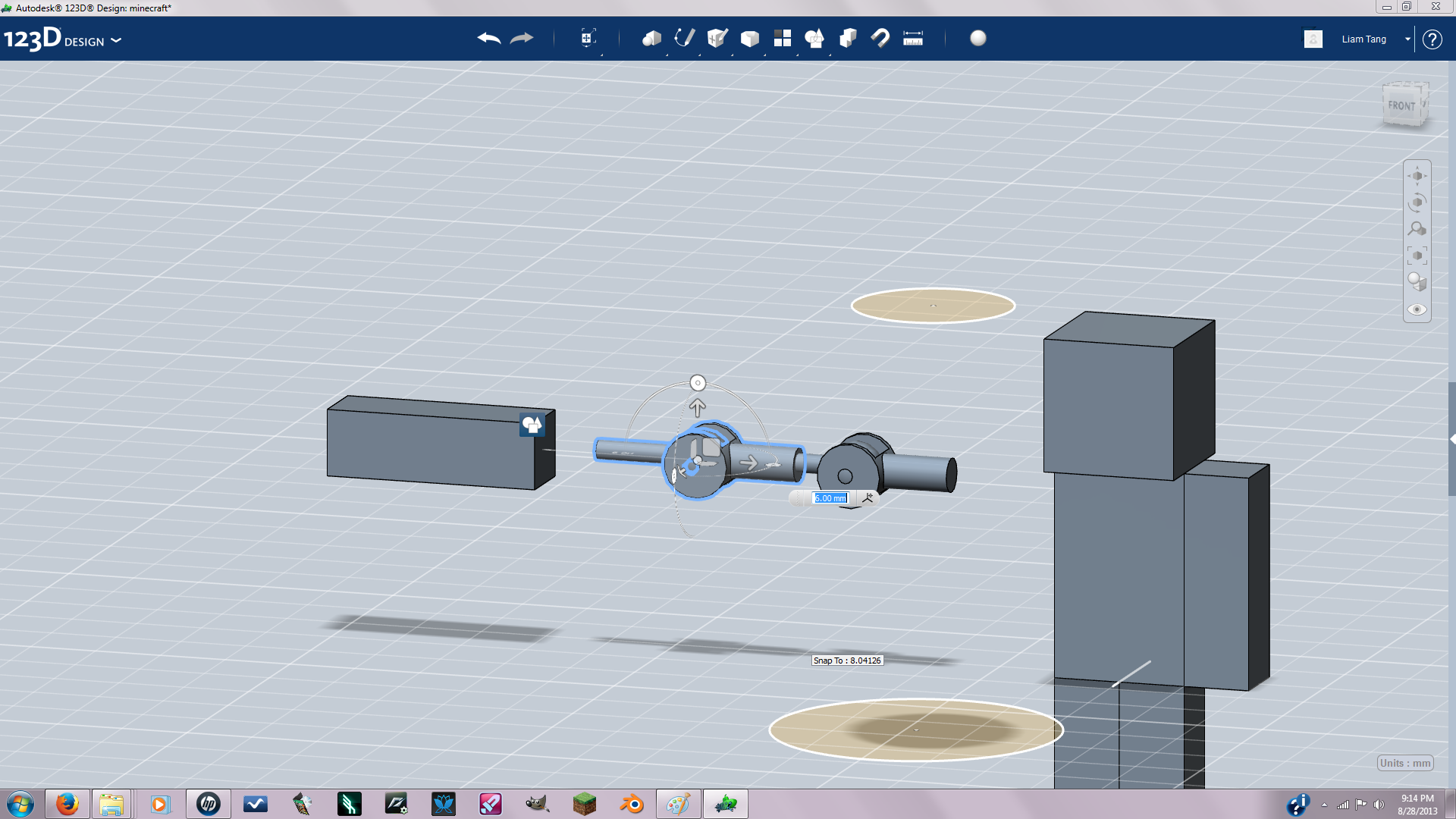Open the Material sphere tool

tap(978, 38)
